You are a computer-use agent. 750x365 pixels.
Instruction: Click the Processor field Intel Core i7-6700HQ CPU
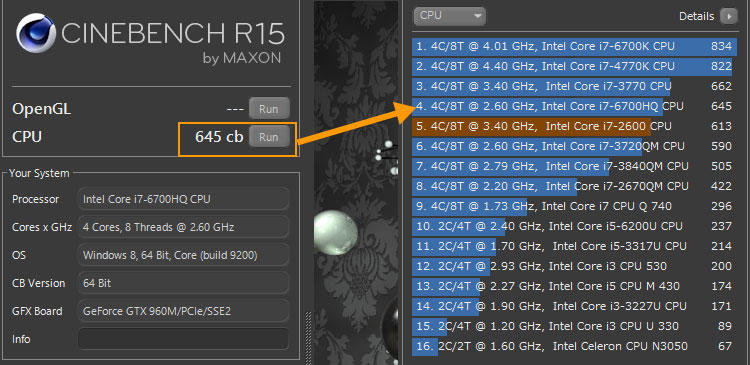pos(183,199)
